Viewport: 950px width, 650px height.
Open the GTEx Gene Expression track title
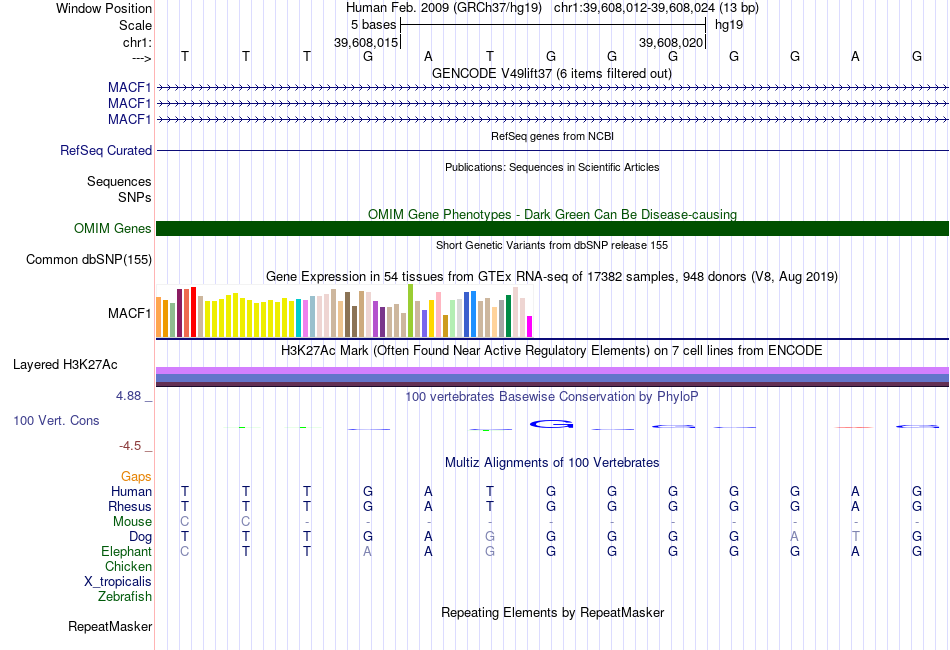click(x=552, y=277)
